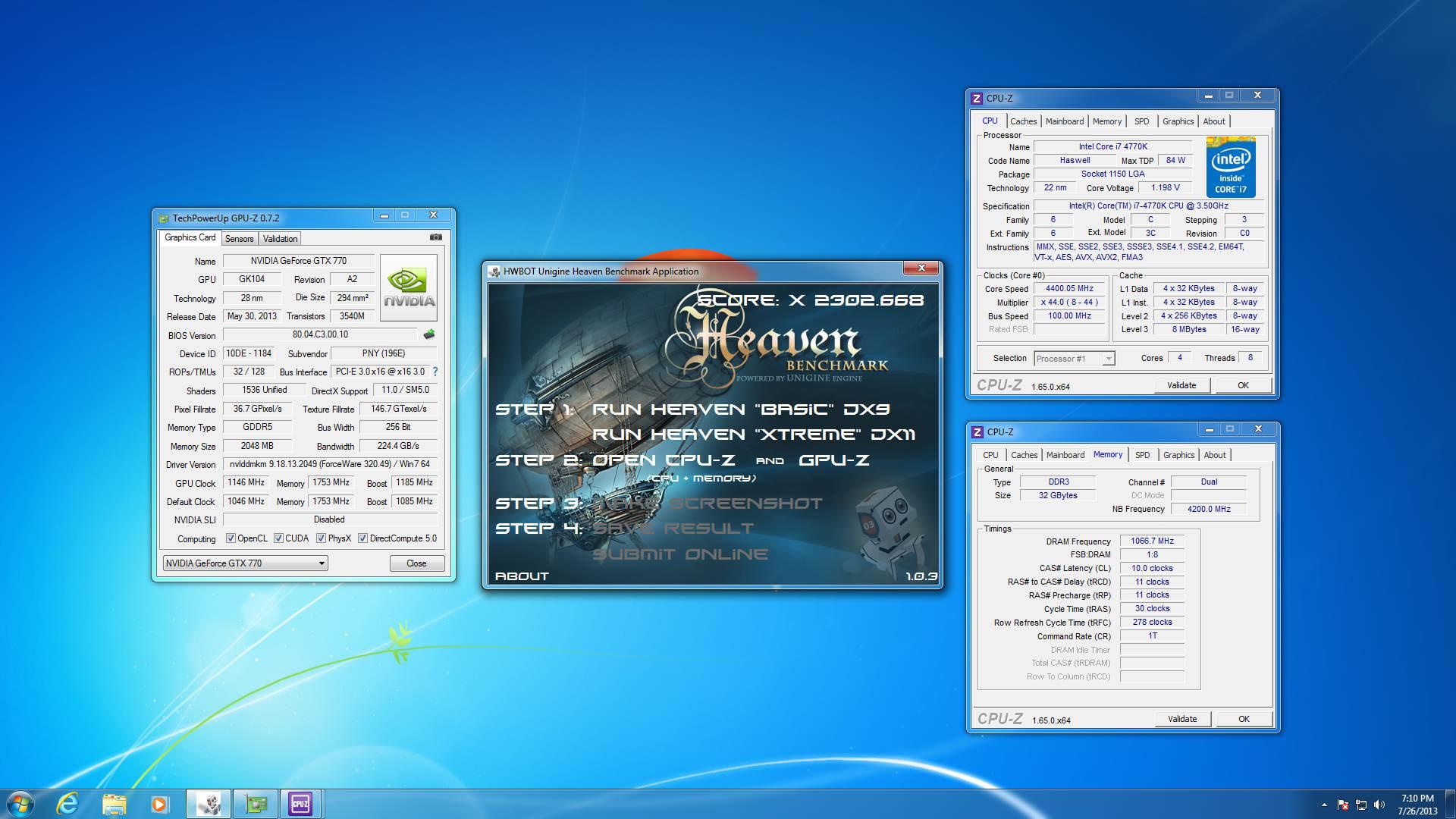Image resolution: width=1456 pixels, height=819 pixels.
Task: Switch to GPU-Z taskbar item
Action: (256, 804)
